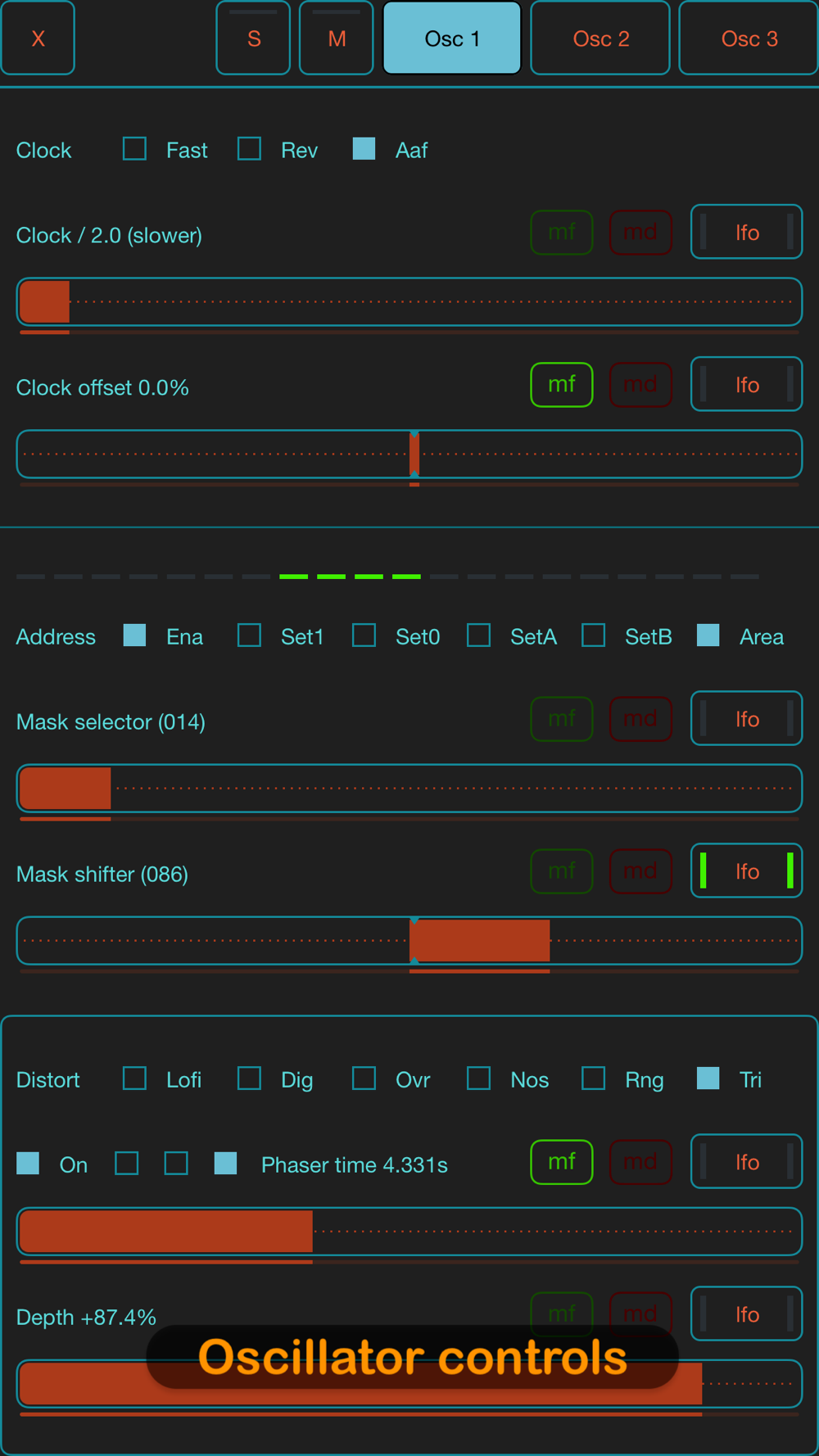This screenshot has width=819, height=1456.
Task: Switch to the Osc 2 tab
Action: (x=600, y=38)
